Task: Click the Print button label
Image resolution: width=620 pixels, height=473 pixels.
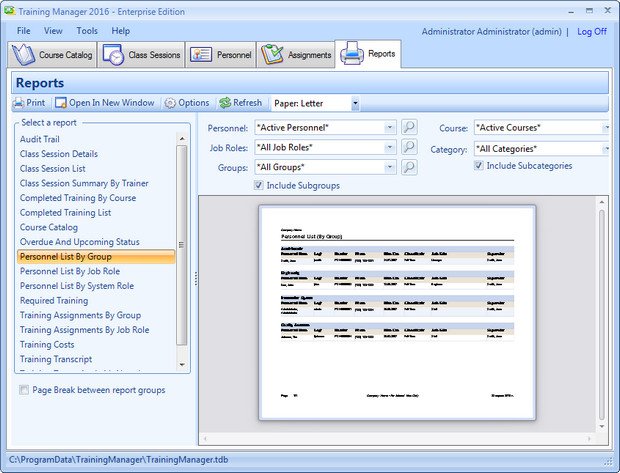Action: [x=36, y=103]
